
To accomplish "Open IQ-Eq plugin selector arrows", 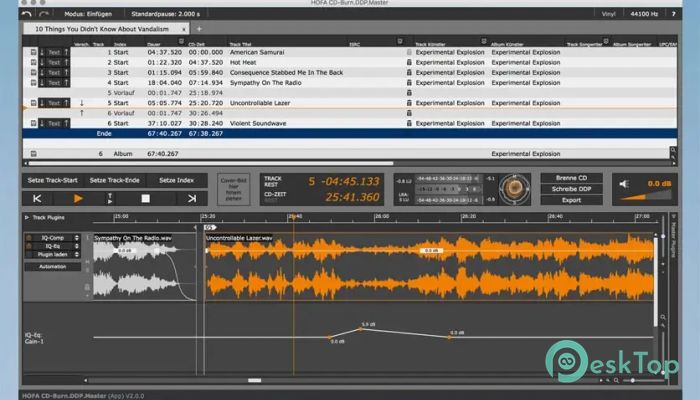I will [77, 246].
